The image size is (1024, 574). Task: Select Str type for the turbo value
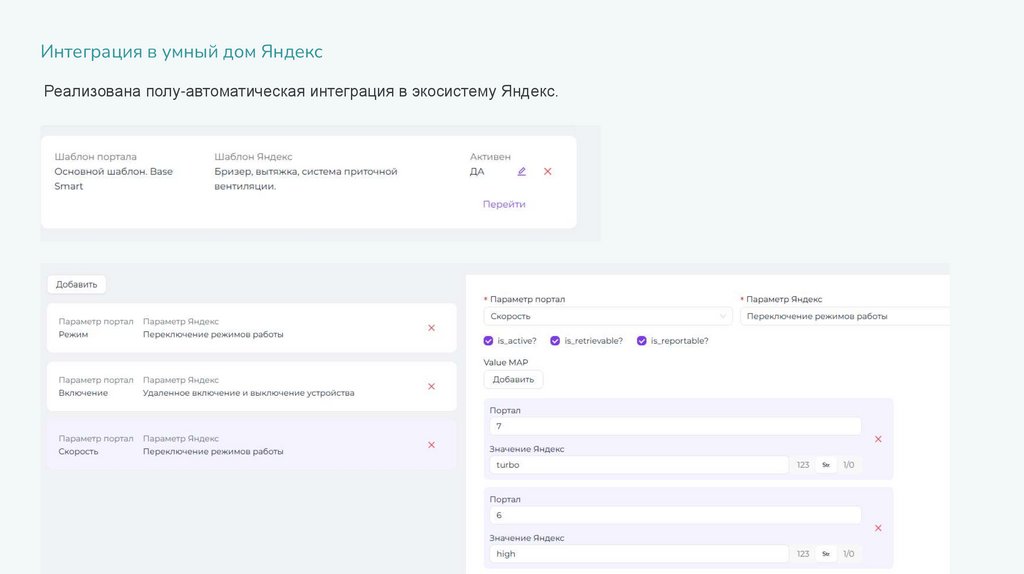[x=826, y=465]
